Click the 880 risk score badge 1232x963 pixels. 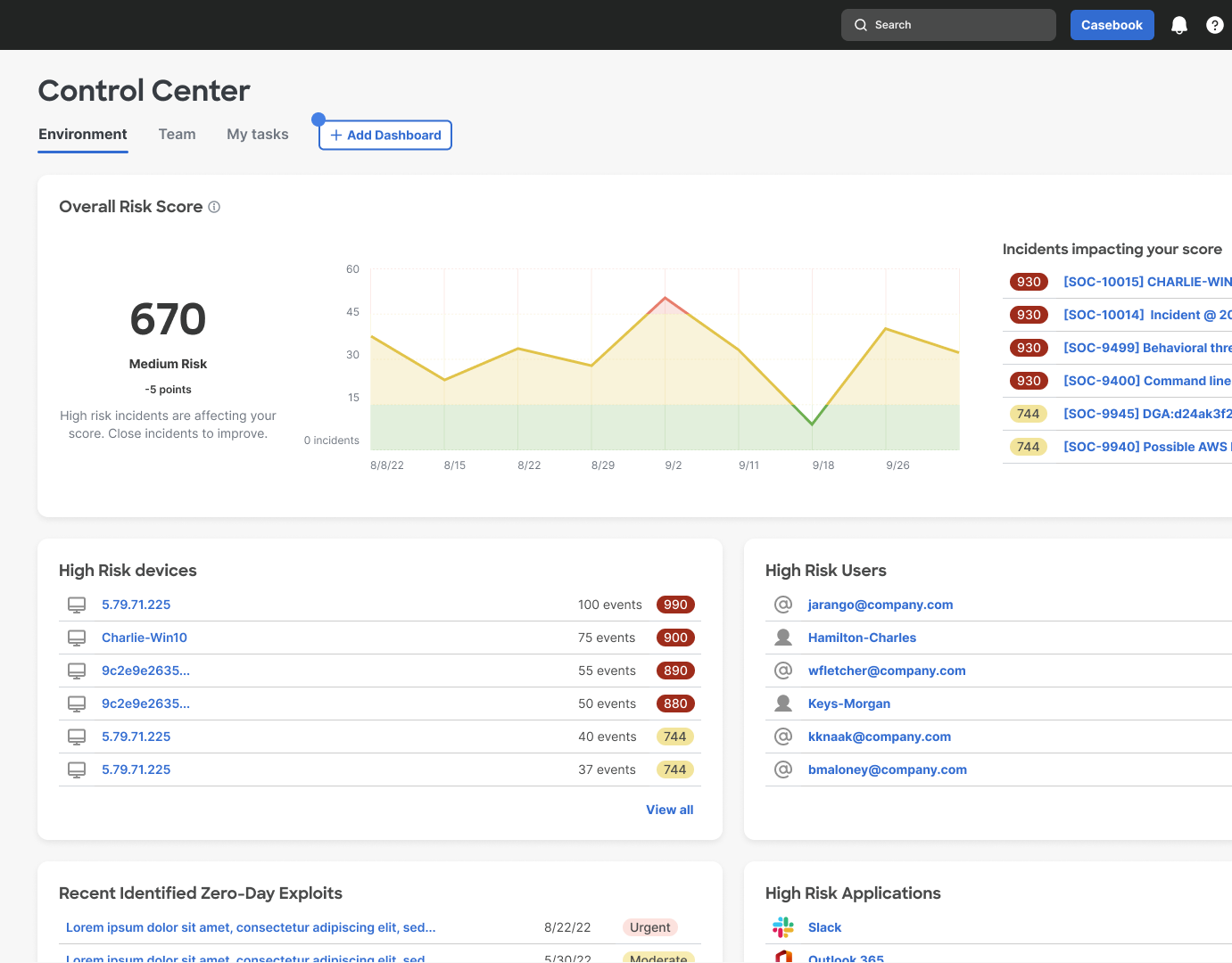tap(675, 704)
